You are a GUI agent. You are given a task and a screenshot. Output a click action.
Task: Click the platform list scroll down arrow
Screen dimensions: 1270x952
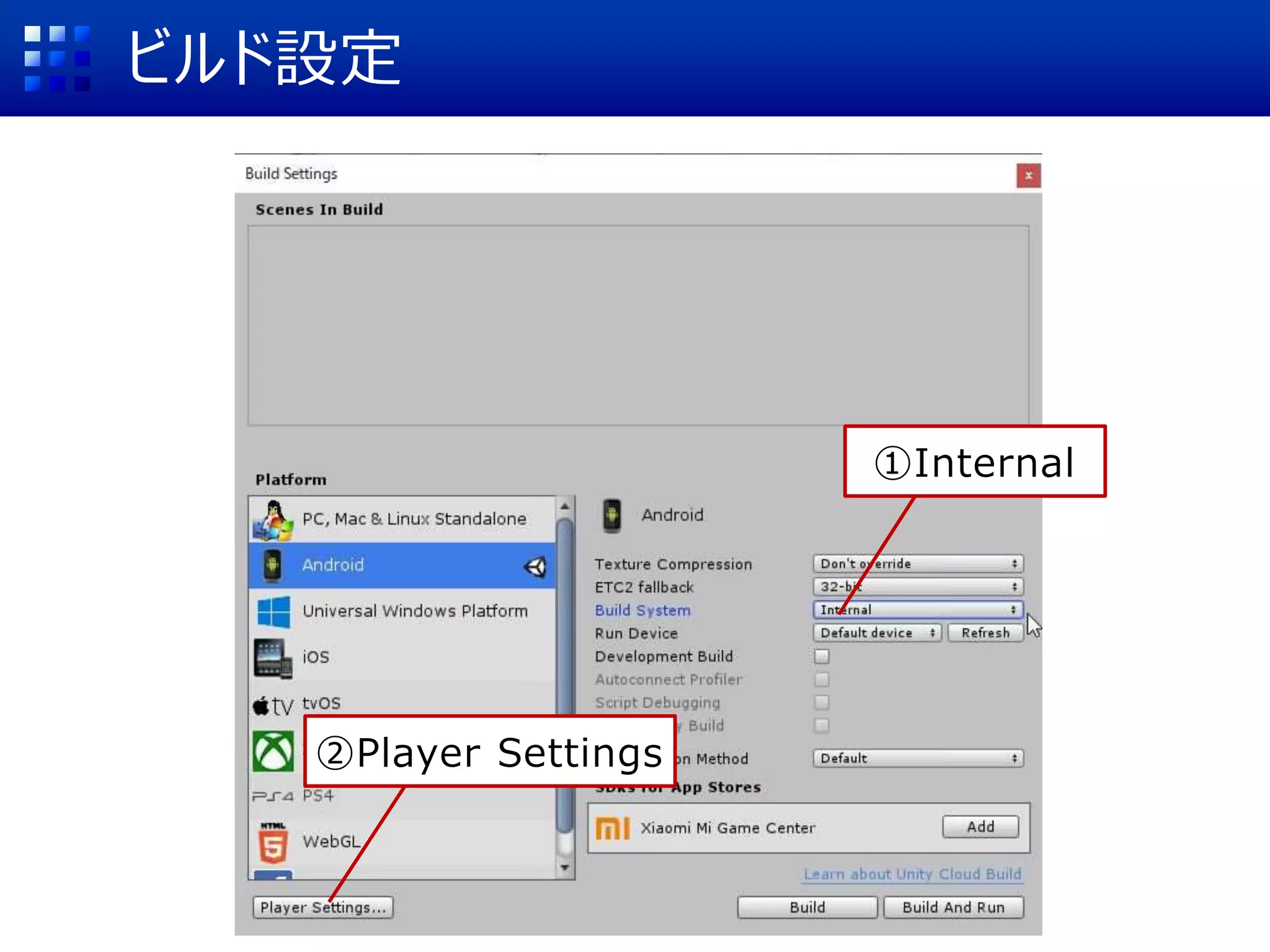coord(564,868)
